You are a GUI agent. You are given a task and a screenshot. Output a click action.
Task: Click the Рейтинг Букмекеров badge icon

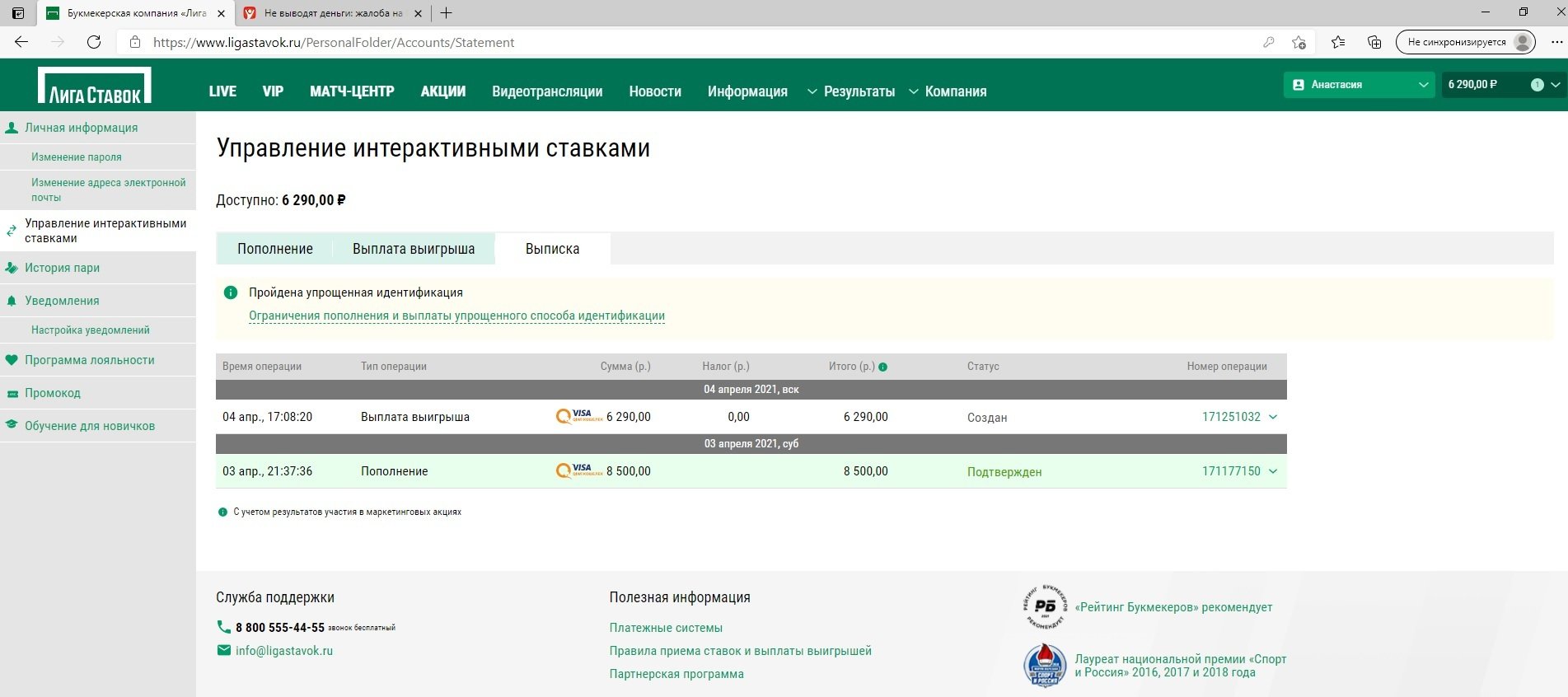[x=1045, y=607]
